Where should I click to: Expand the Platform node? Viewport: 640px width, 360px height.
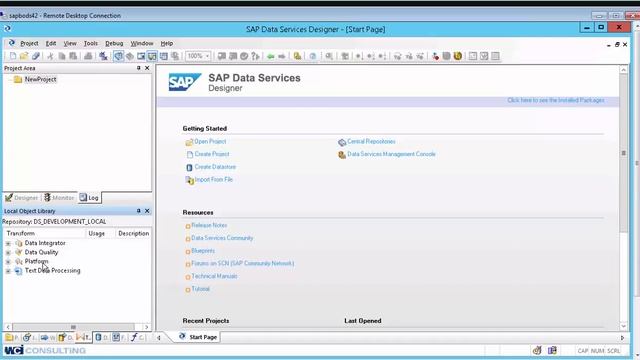pyautogui.click(x=8, y=262)
